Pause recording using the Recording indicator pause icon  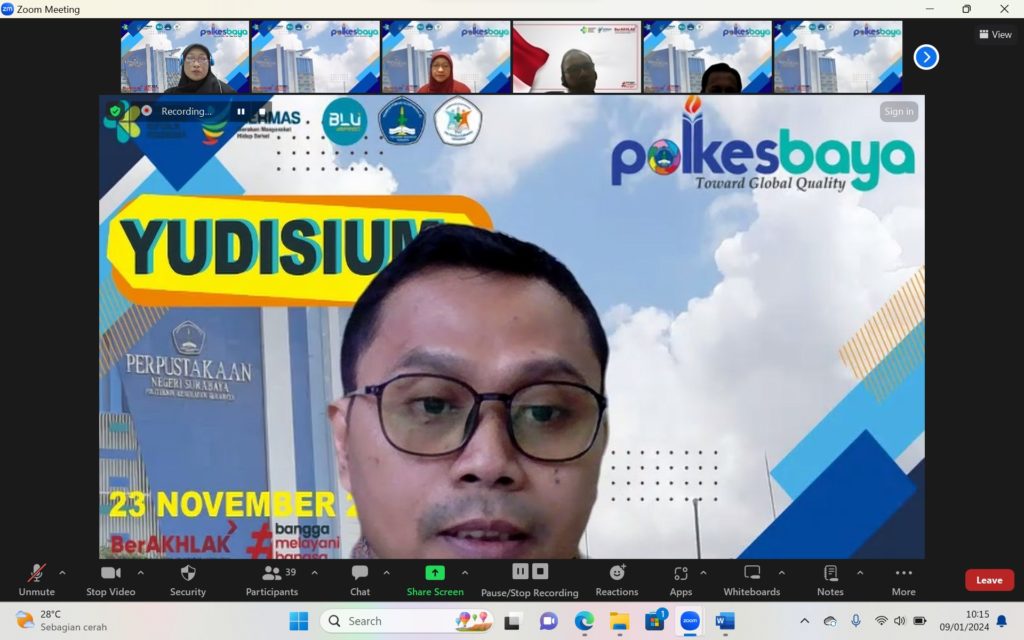(x=241, y=111)
